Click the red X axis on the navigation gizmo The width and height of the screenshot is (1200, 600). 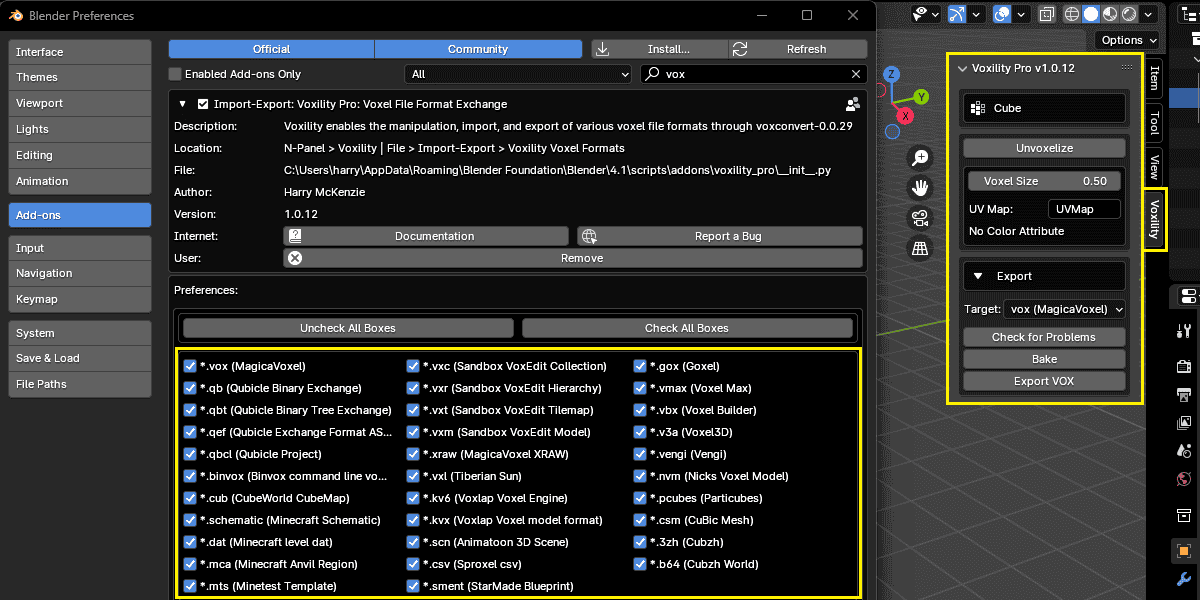pyautogui.click(x=906, y=116)
